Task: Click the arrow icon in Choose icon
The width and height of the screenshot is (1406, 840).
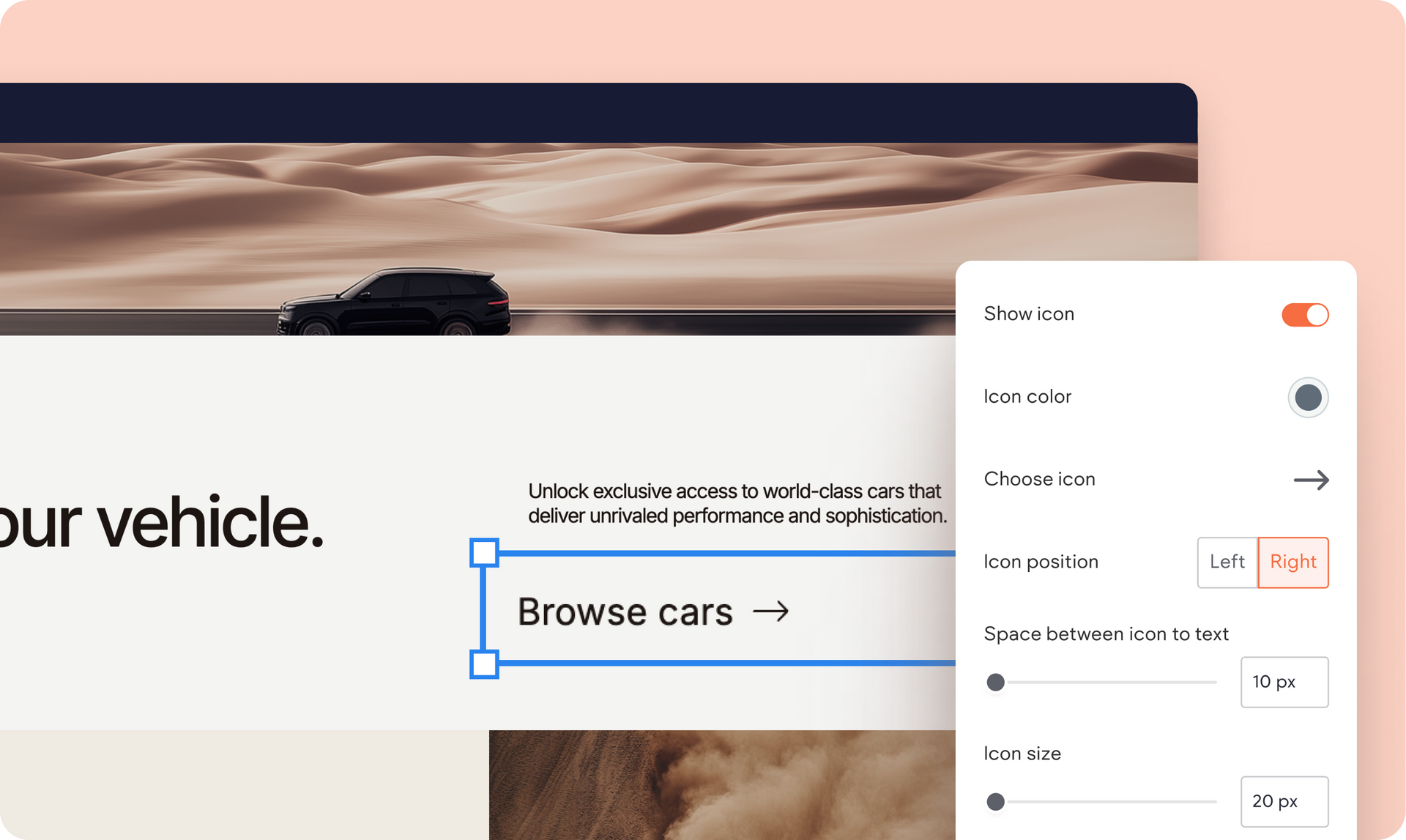Action: click(1312, 479)
